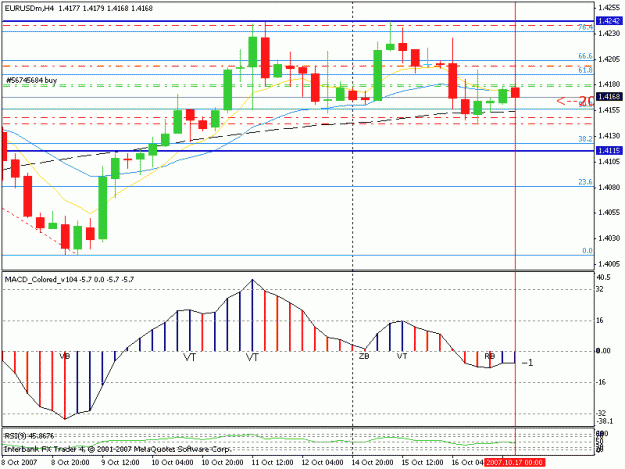Click the 9 Oct 12:00 time axis label
Screen dimensions: 625x469
tap(120, 463)
